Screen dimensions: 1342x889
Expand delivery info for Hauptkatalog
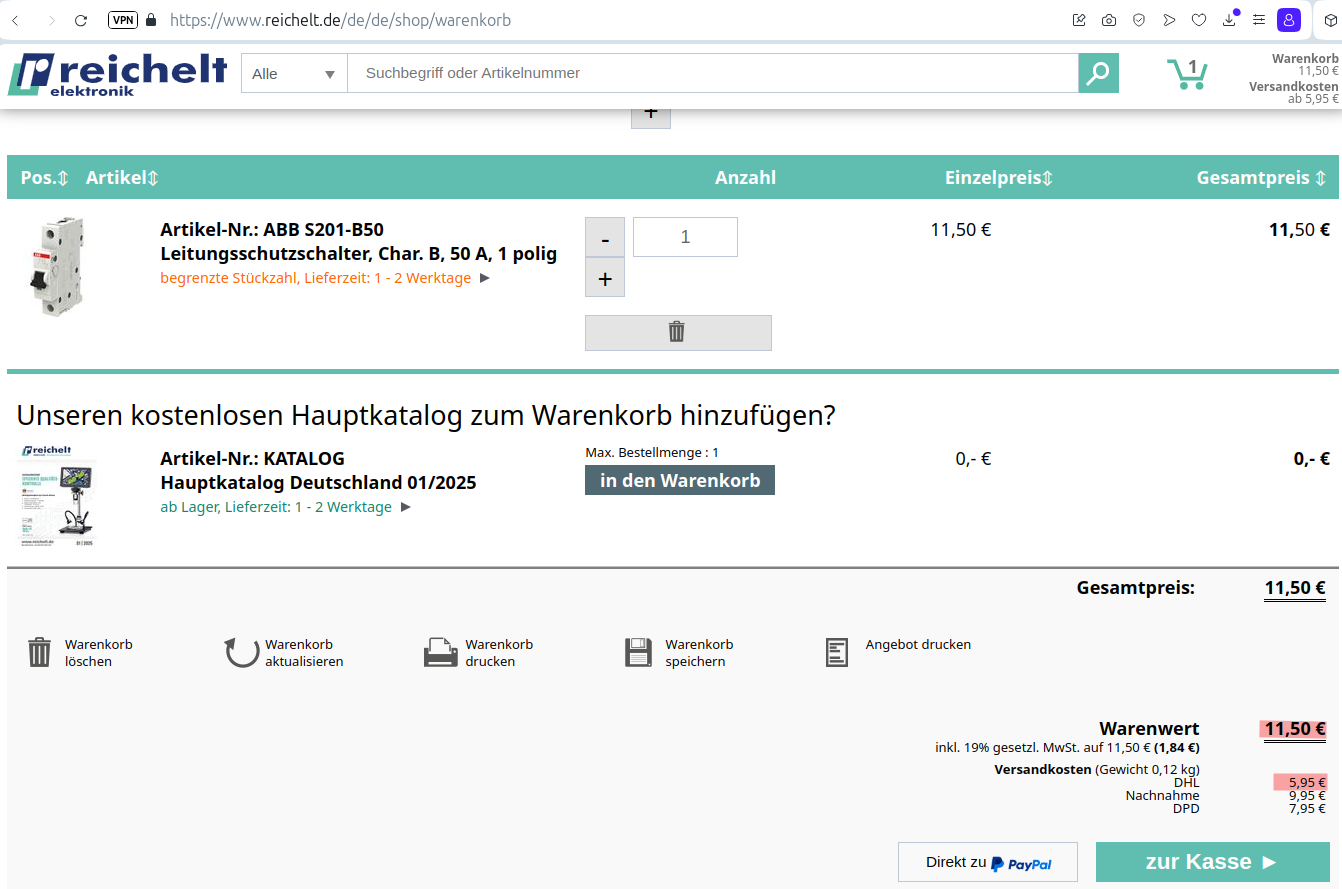(406, 507)
